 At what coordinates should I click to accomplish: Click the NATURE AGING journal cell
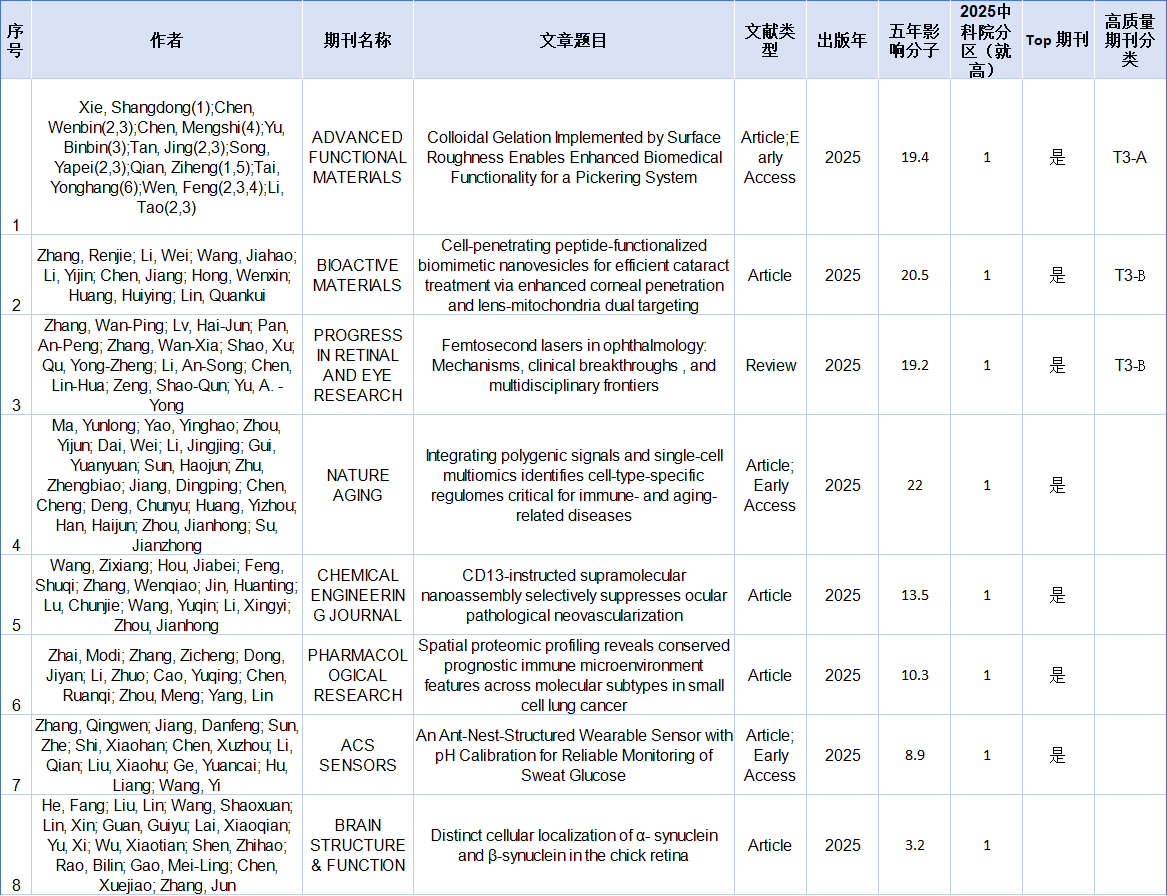coord(357,485)
